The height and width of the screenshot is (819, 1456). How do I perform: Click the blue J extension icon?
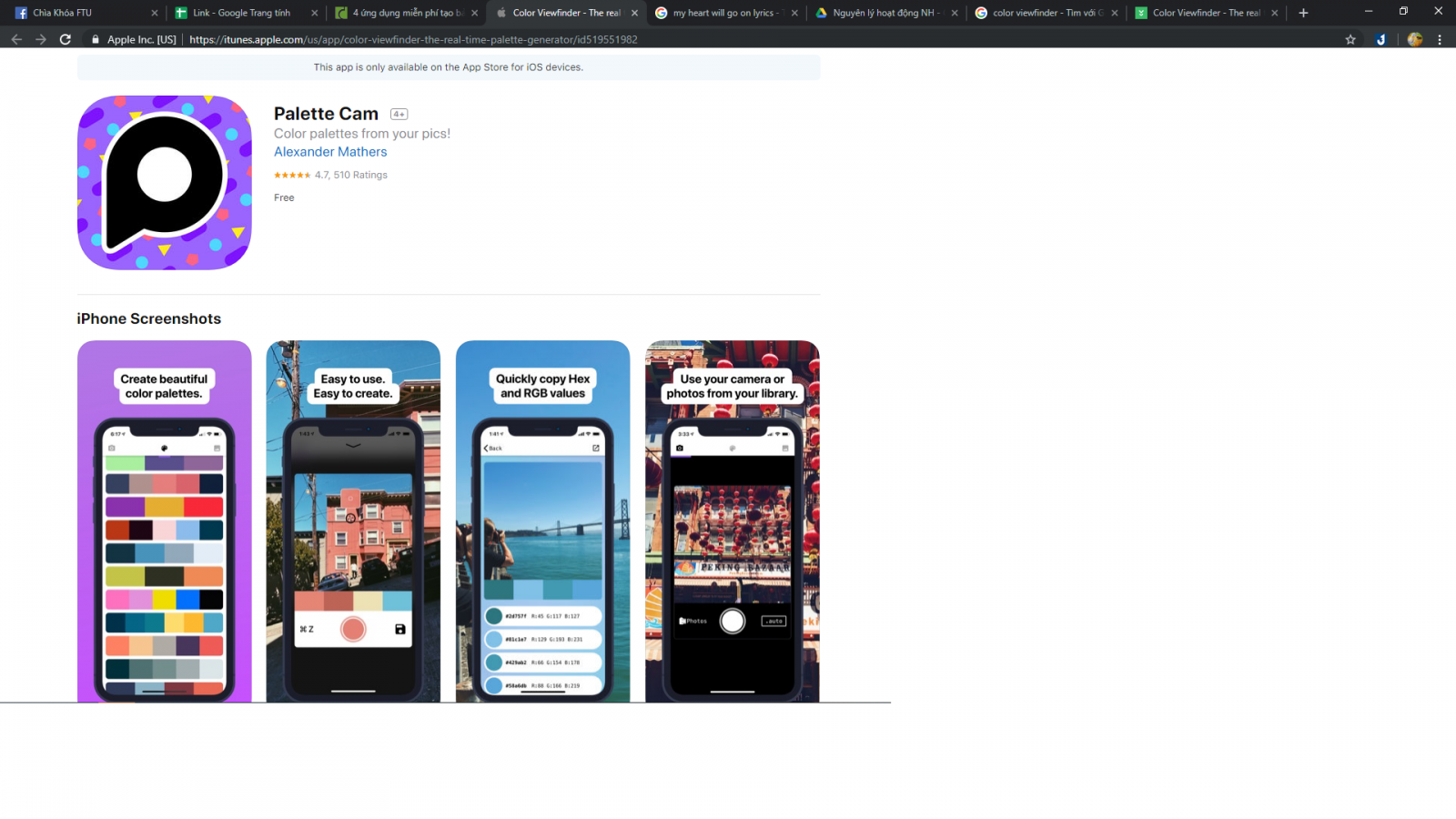coord(1380,39)
